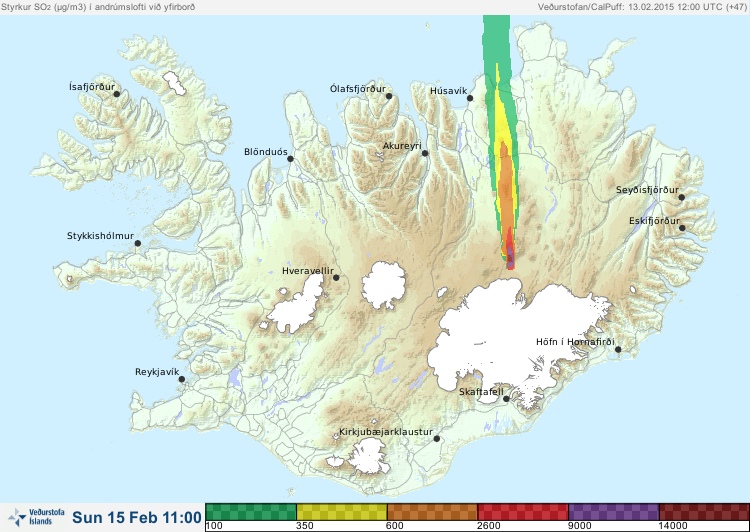Click the Höfn í Hornafirði marker dot
This screenshot has width=750, height=532.
(618, 349)
